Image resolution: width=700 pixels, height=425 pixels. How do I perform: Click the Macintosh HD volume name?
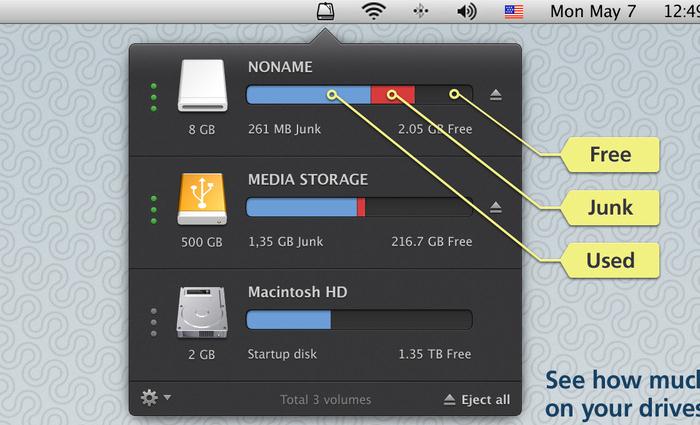coord(298,292)
